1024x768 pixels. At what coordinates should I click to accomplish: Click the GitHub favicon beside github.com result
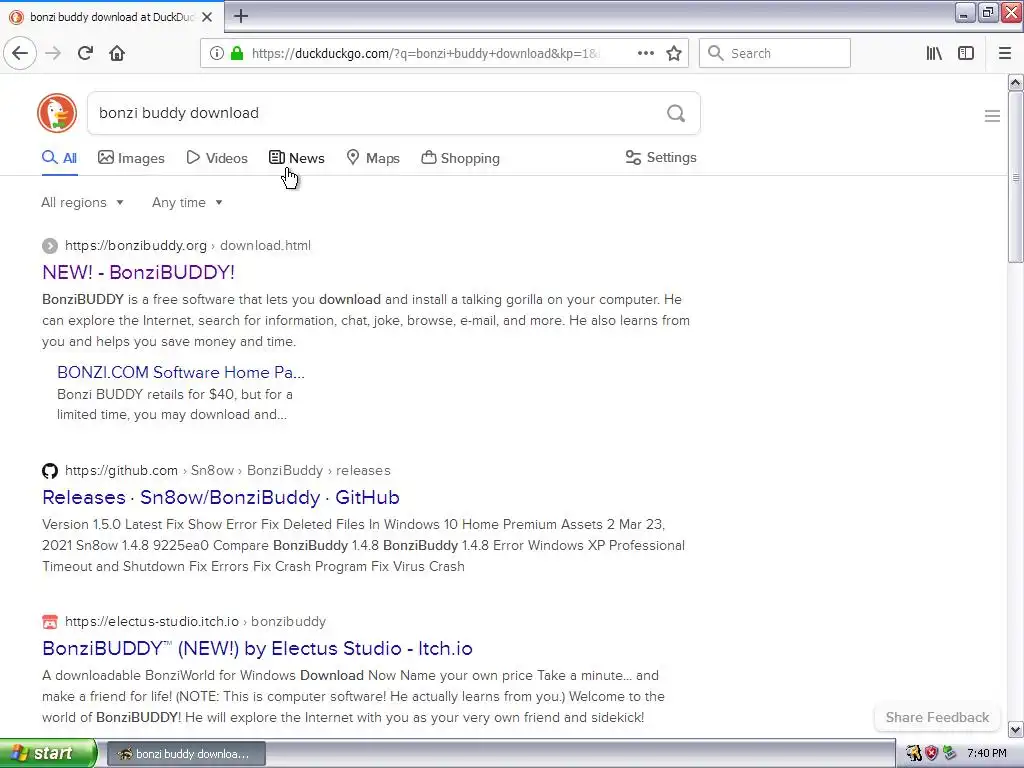click(x=50, y=471)
